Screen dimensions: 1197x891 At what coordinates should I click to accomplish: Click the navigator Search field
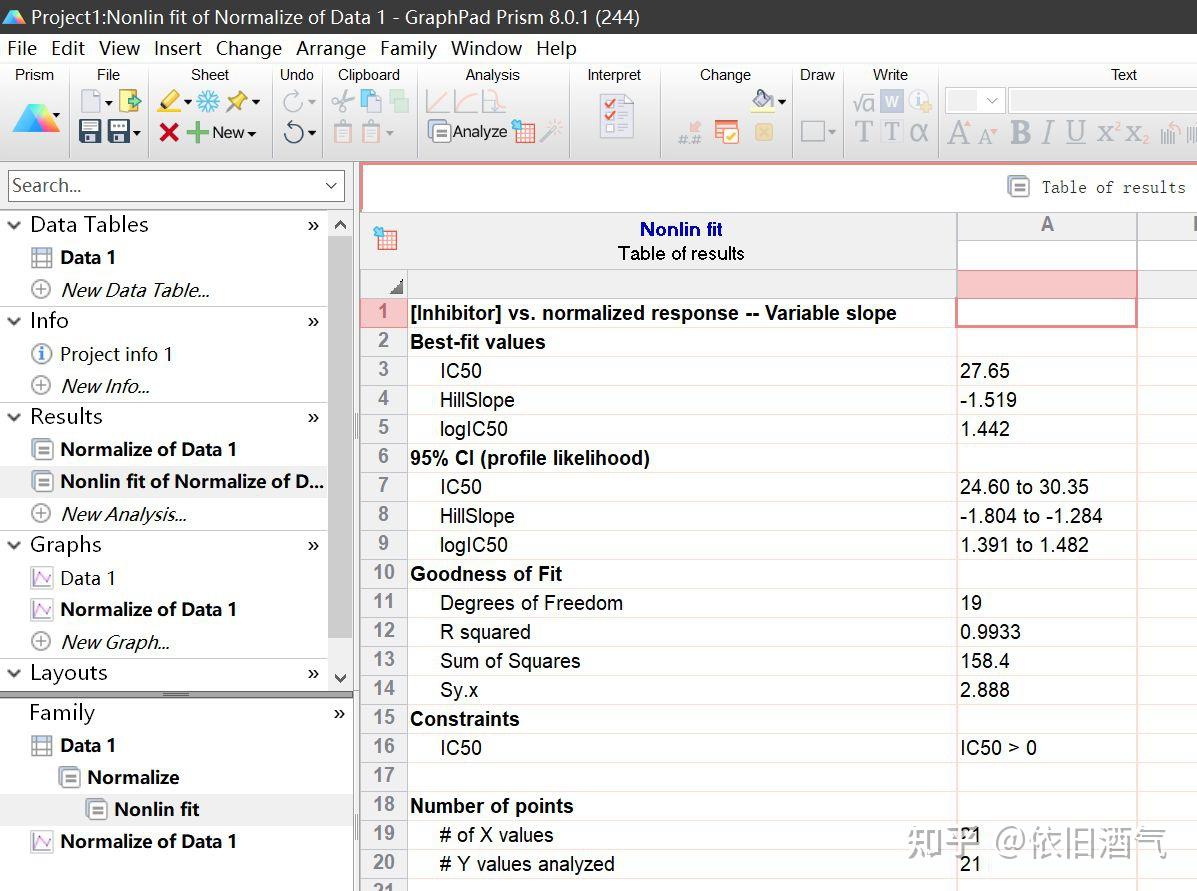point(165,185)
